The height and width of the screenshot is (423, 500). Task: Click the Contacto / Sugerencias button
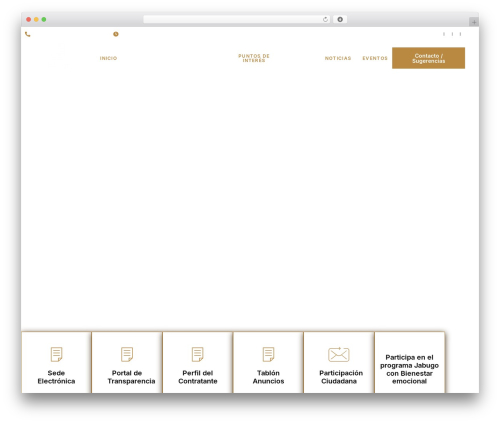tap(428, 58)
